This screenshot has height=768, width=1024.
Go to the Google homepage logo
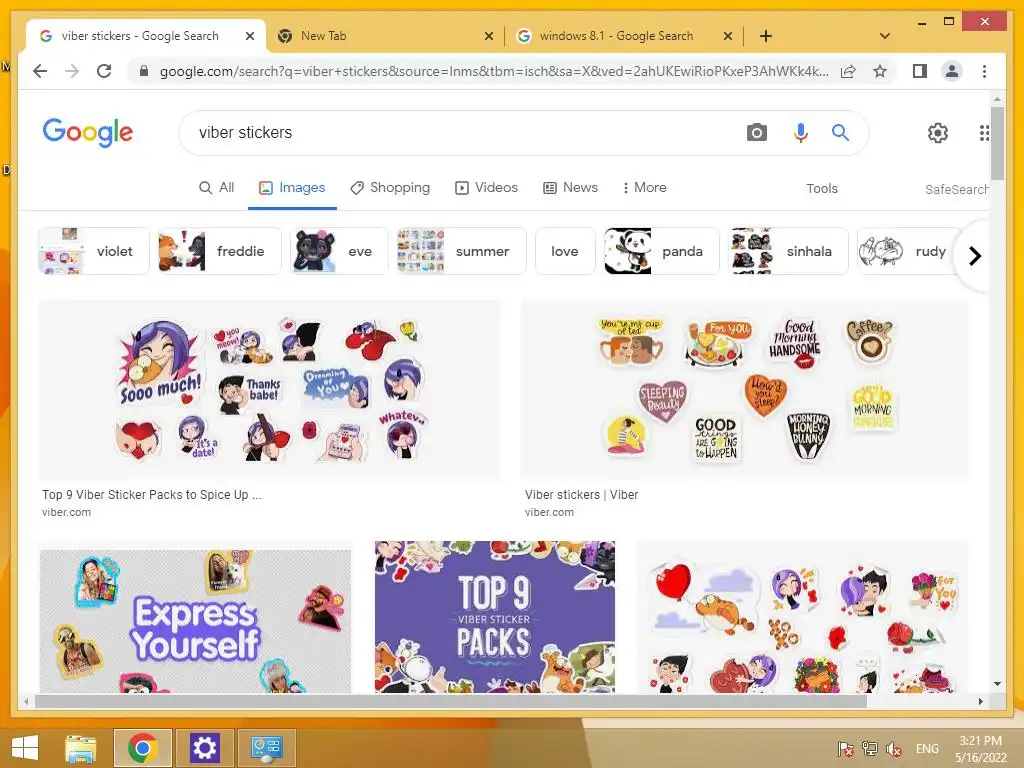click(88, 132)
